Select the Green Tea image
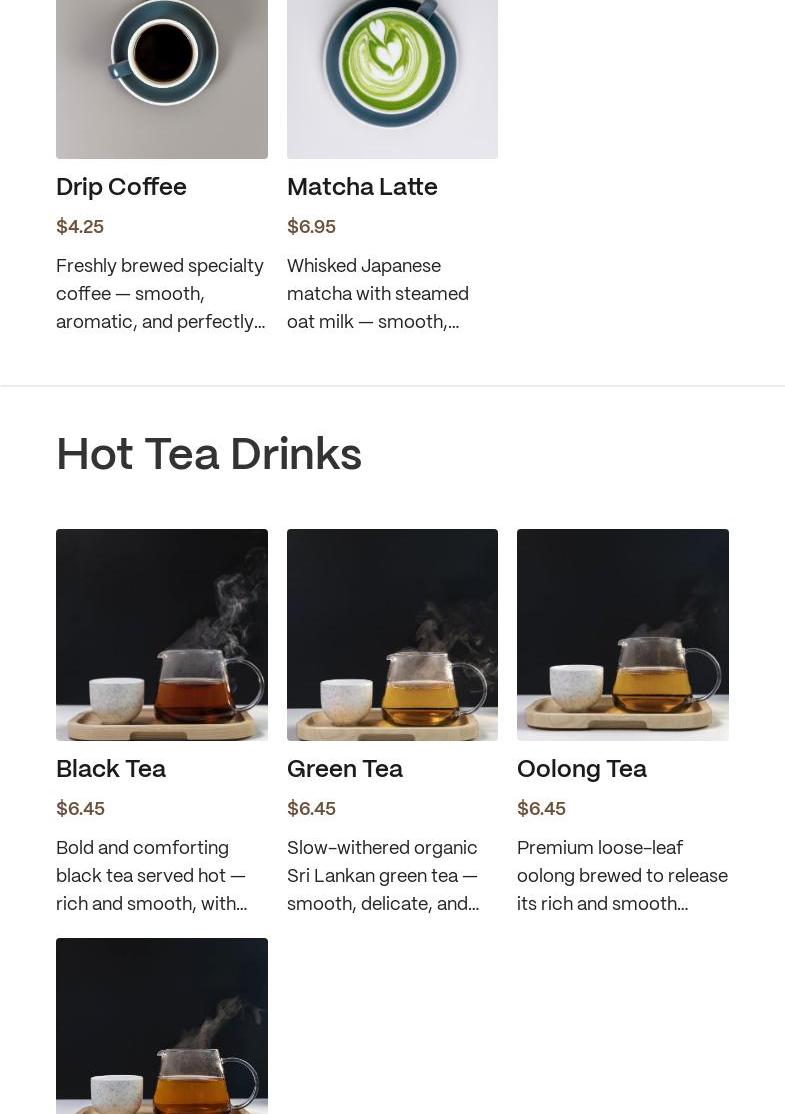Screen dimensions: 785x1114 (392, 634)
